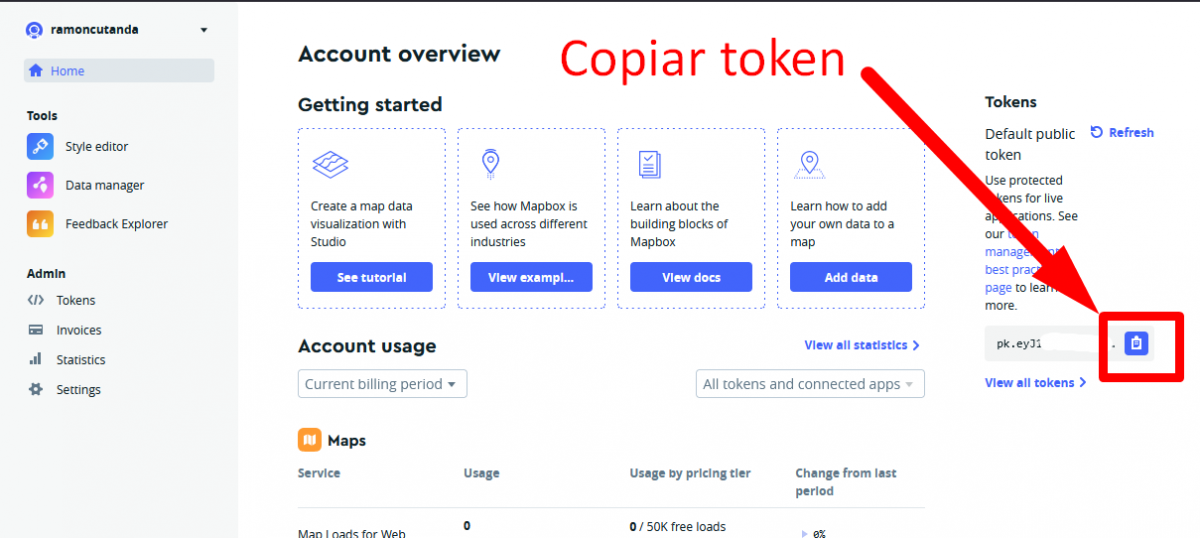
Task: Open the Data manager tool
Action: (x=104, y=185)
